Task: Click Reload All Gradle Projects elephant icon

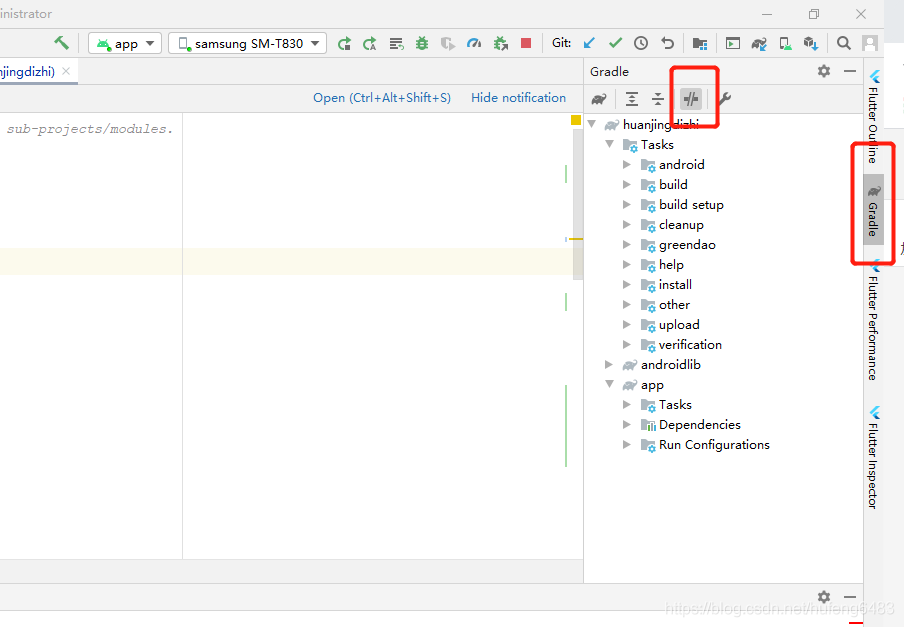Action: tap(599, 99)
